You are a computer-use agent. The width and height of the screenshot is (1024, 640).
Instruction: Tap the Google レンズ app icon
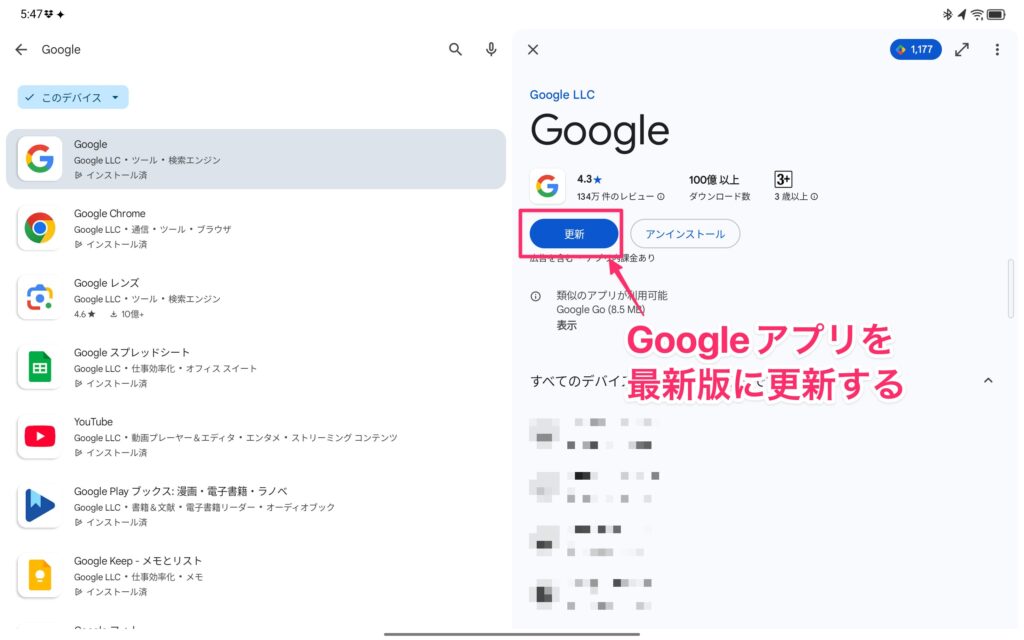tap(40, 298)
